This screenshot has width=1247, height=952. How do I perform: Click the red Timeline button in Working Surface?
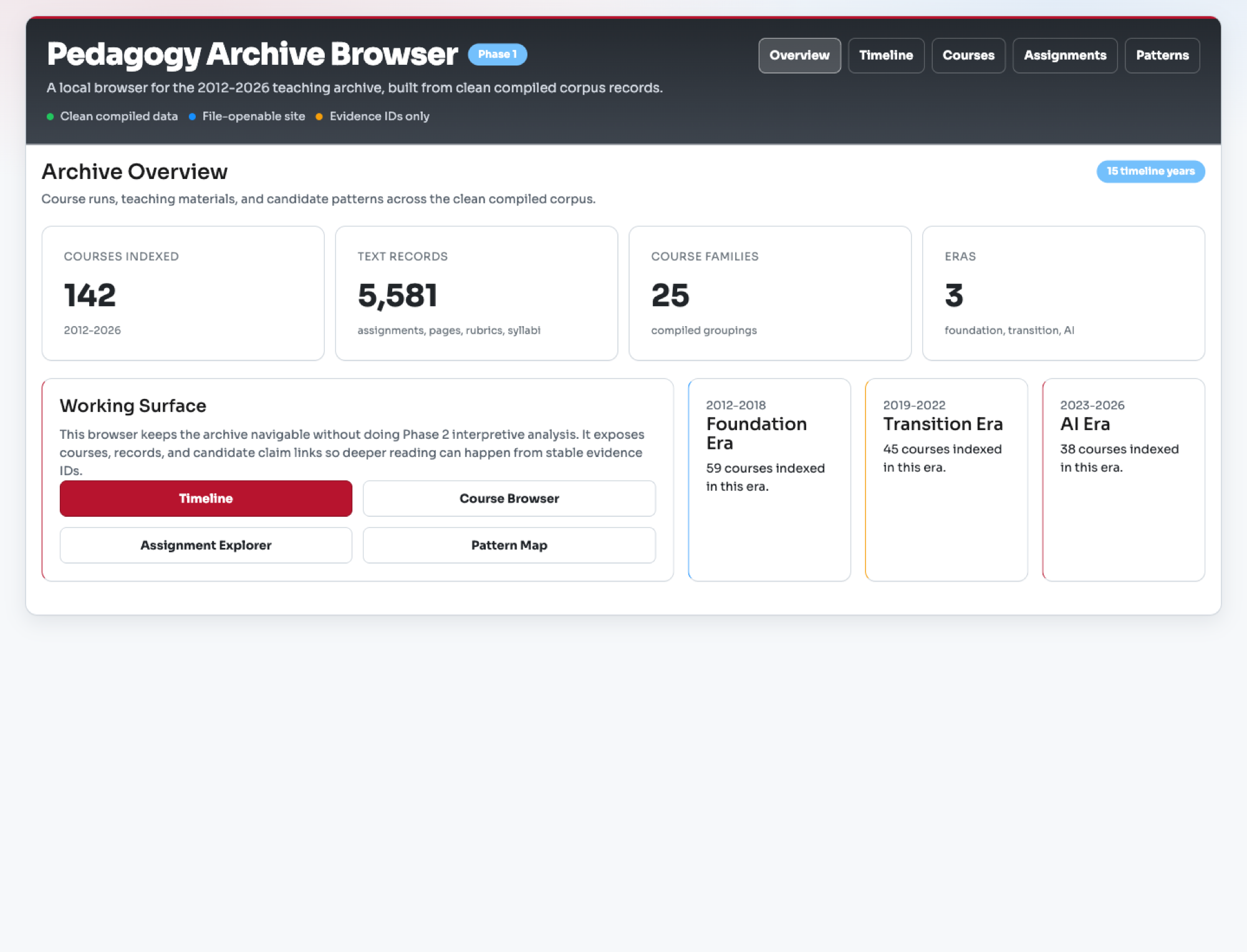pos(206,498)
